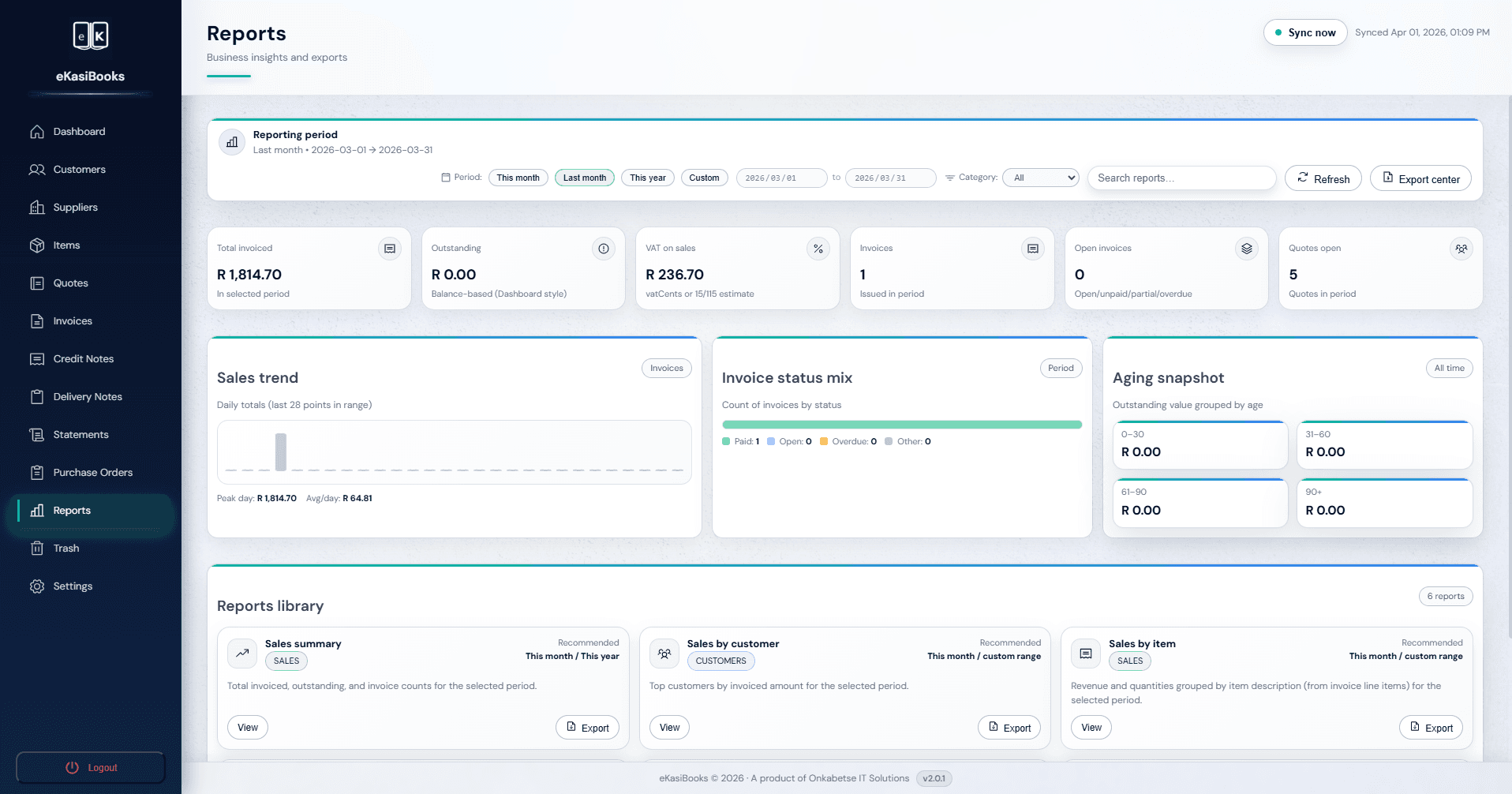The width and height of the screenshot is (1512, 794).
Task: Open the Category All dropdown
Action: 1040,177
